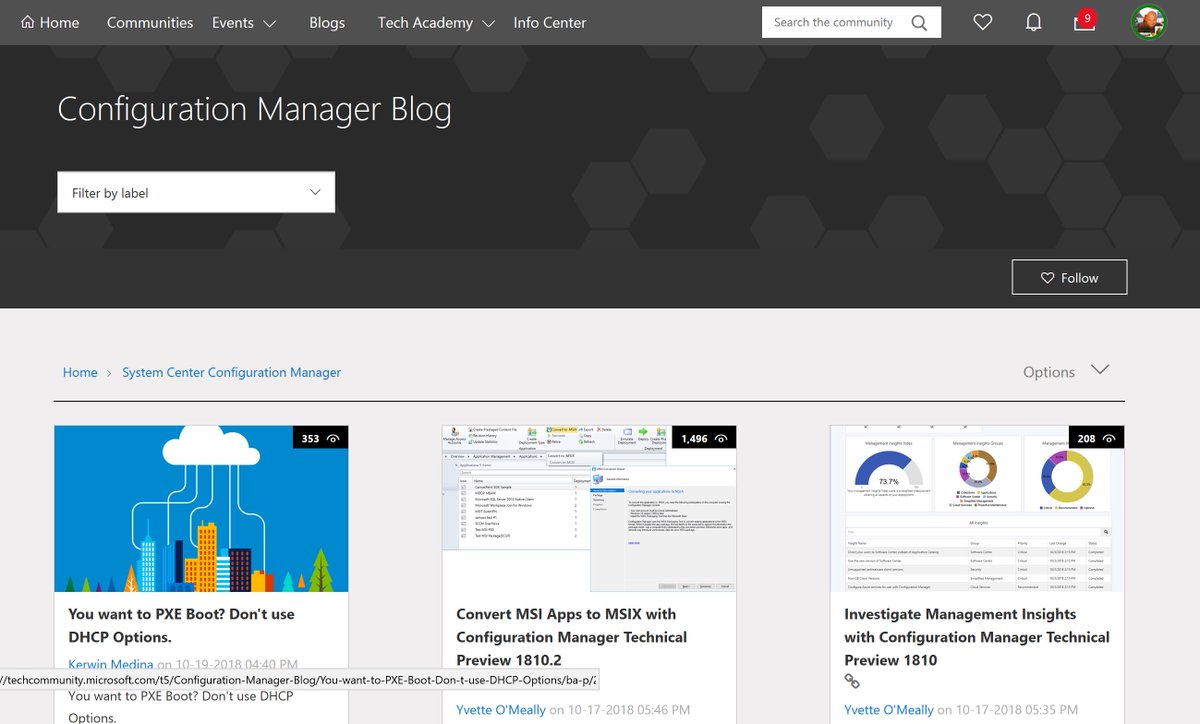Expand the Options menu chevron
The width and height of the screenshot is (1200, 724).
[x=1100, y=370]
